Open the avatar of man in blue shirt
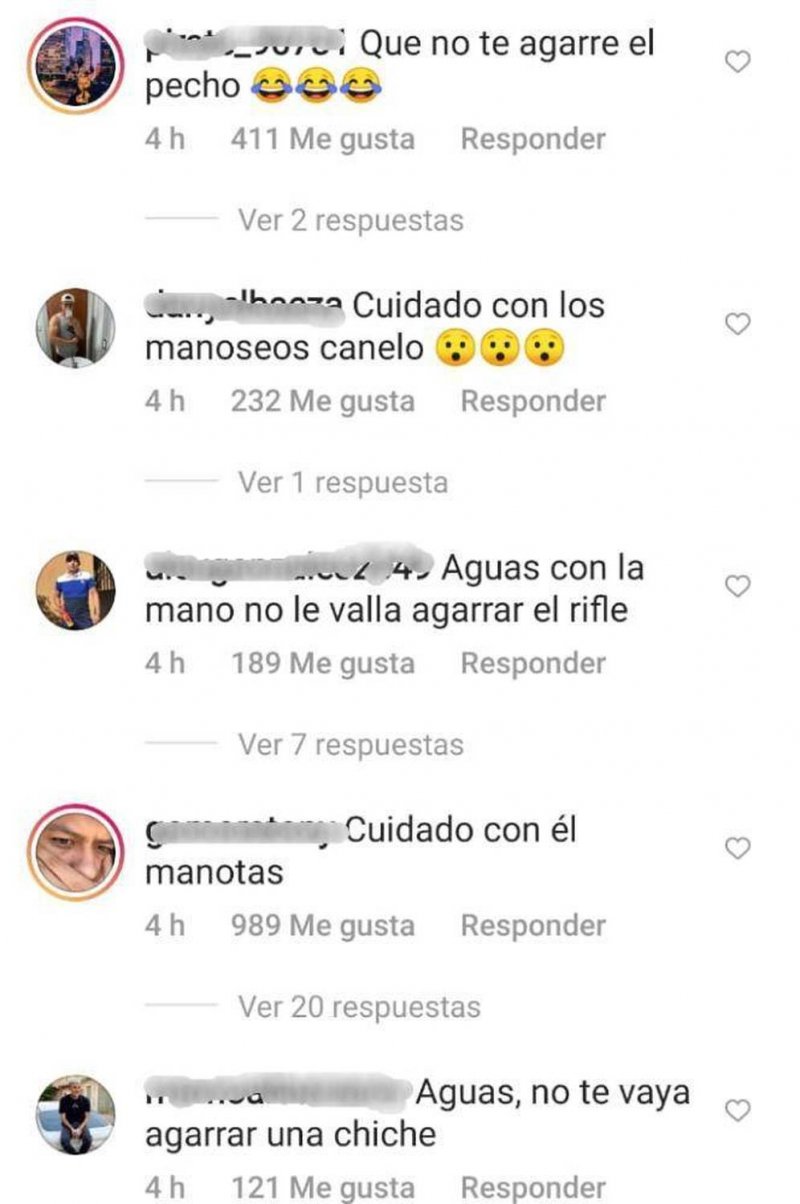Image resolution: width=800 pixels, height=1204 pixels. click(x=75, y=589)
